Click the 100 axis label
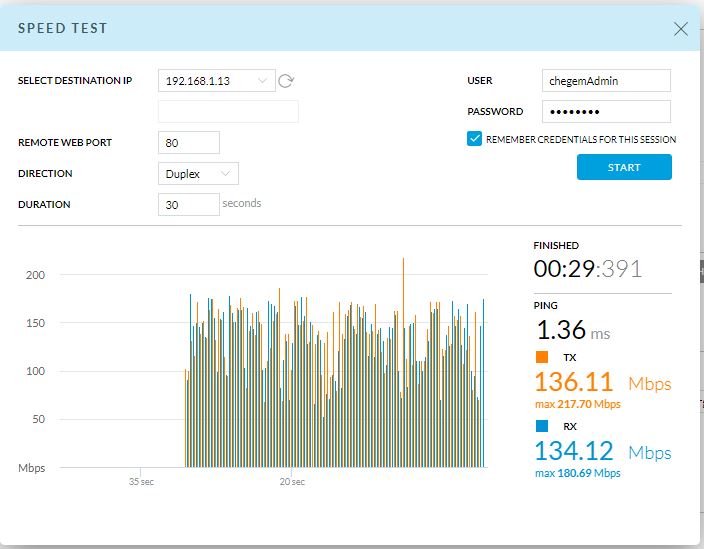704x549 pixels. tap(35, 371)
